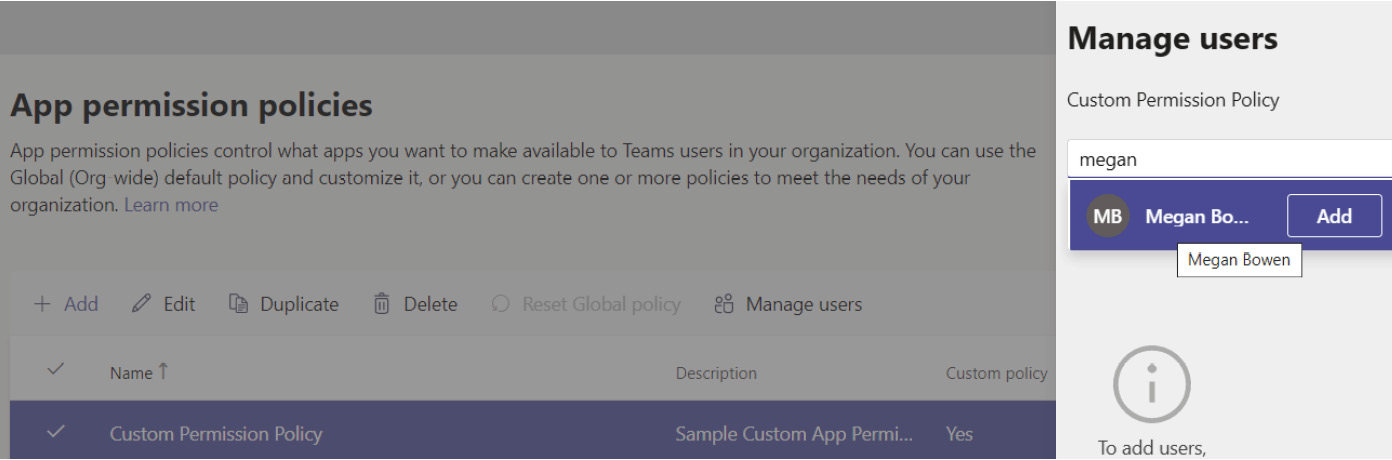Click the Duplicate toolbar label
Viewport: 1392px width, 460px height.
[x=299, y=304]
